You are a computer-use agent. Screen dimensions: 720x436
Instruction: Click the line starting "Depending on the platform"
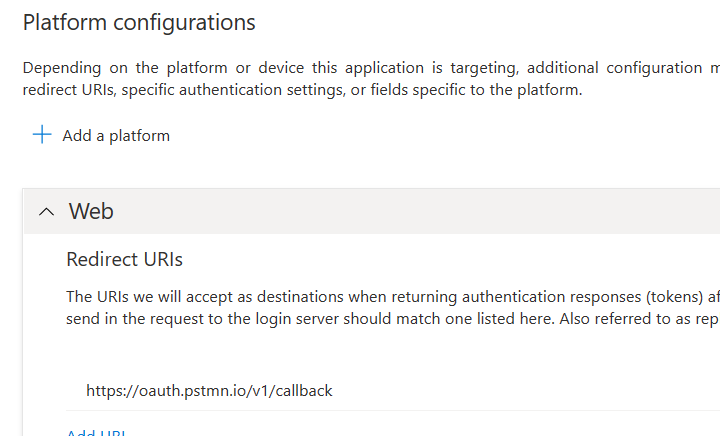pyautogui.click(x=360, y=68)
